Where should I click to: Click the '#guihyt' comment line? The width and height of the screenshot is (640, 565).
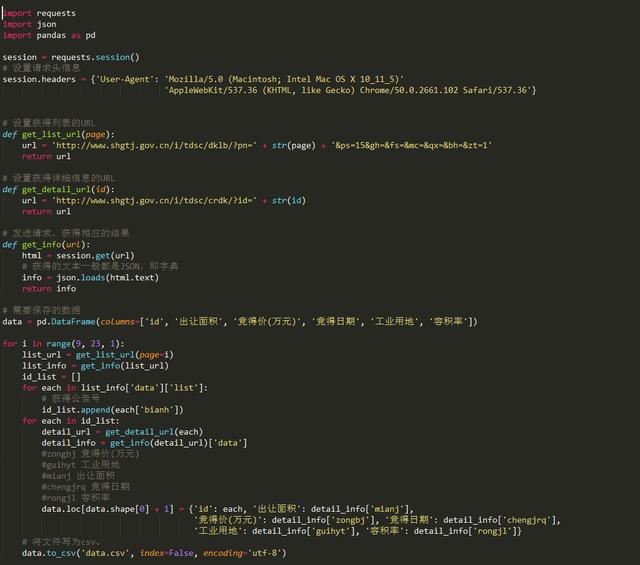(80, 465)
